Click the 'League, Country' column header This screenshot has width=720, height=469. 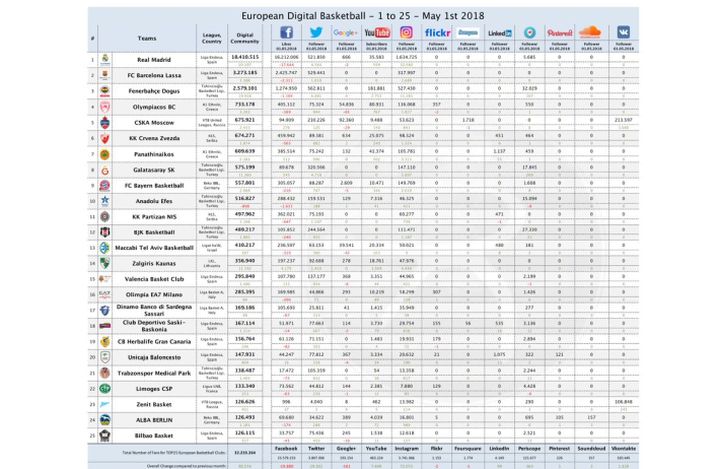[x=212, y=38]
